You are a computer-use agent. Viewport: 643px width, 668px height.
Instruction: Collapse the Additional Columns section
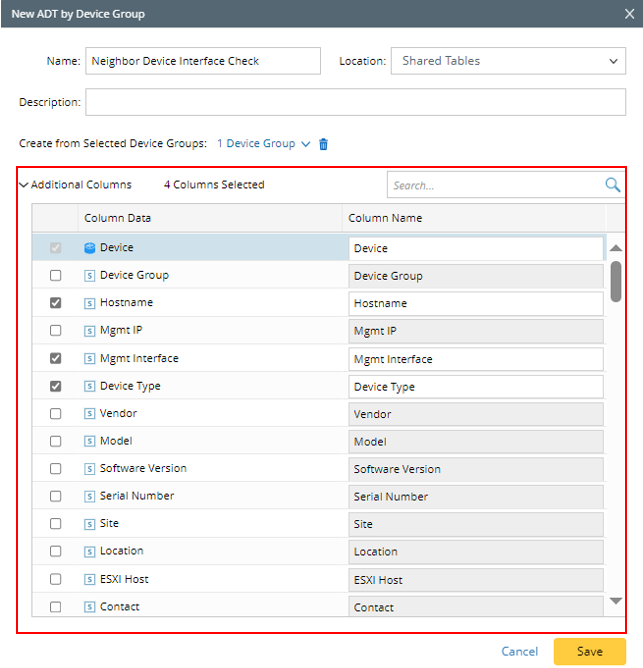pyautogui.click(x=24, y=185)
